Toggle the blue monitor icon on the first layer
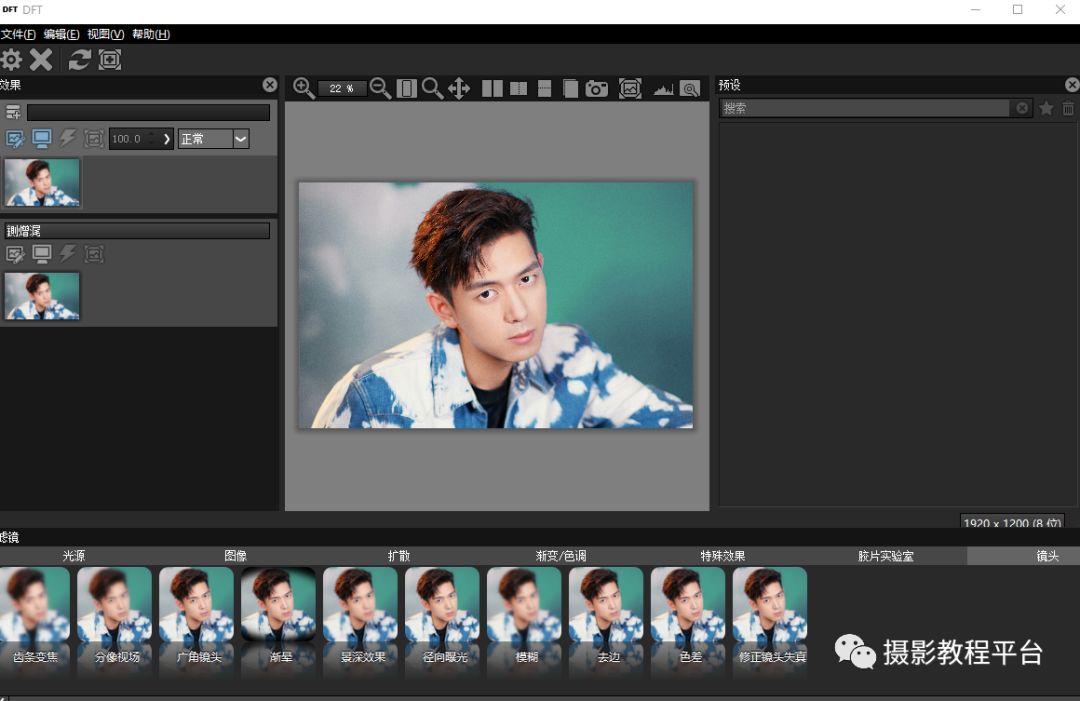1080x701 pixels. pyautogui.click(x=41, y=138)
